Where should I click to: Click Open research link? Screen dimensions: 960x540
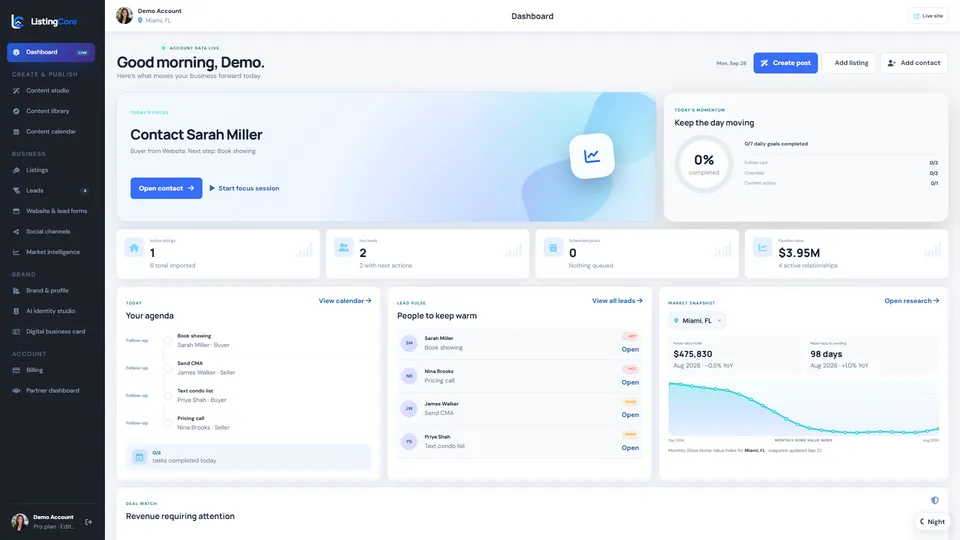912,301
